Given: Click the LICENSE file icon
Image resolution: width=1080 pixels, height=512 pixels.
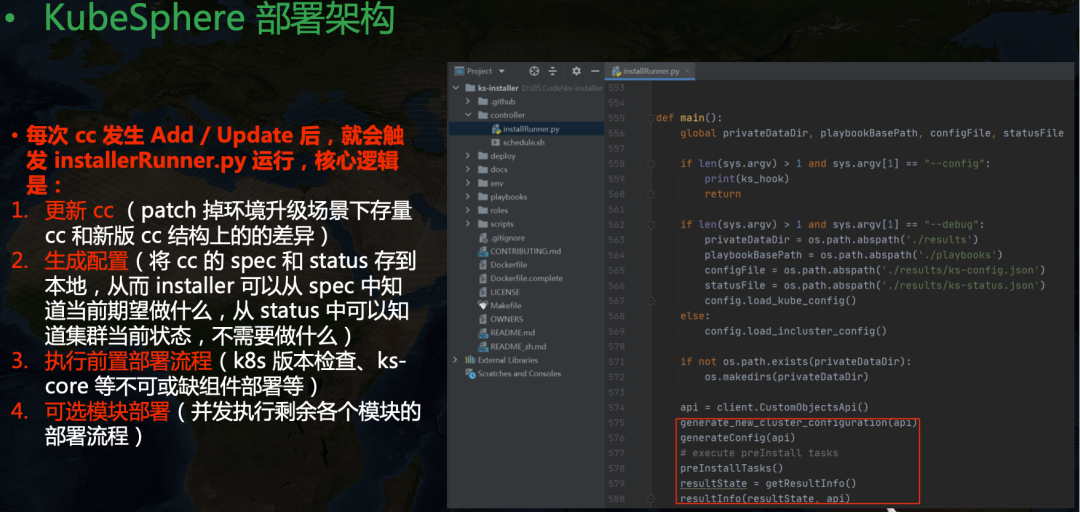Looking at the screenshot, I should coord(483,292).
